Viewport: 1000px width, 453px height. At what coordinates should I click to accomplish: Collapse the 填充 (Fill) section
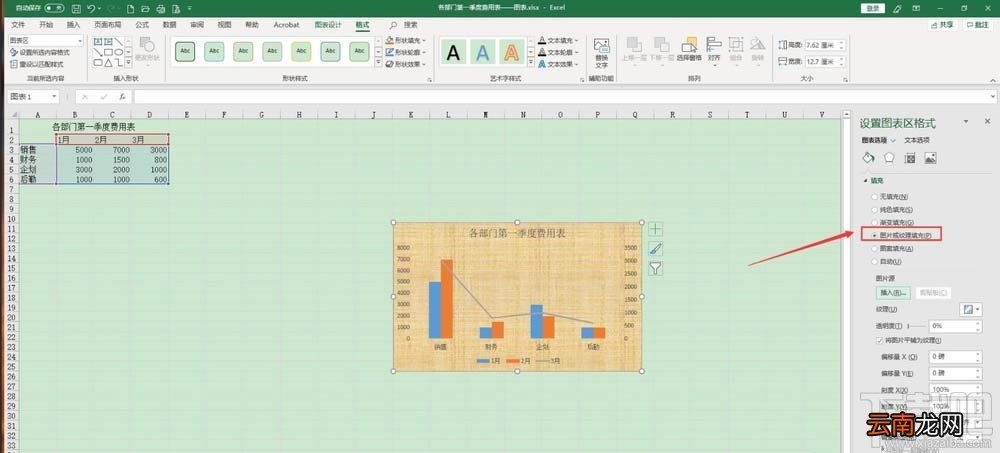coord(864,181)
